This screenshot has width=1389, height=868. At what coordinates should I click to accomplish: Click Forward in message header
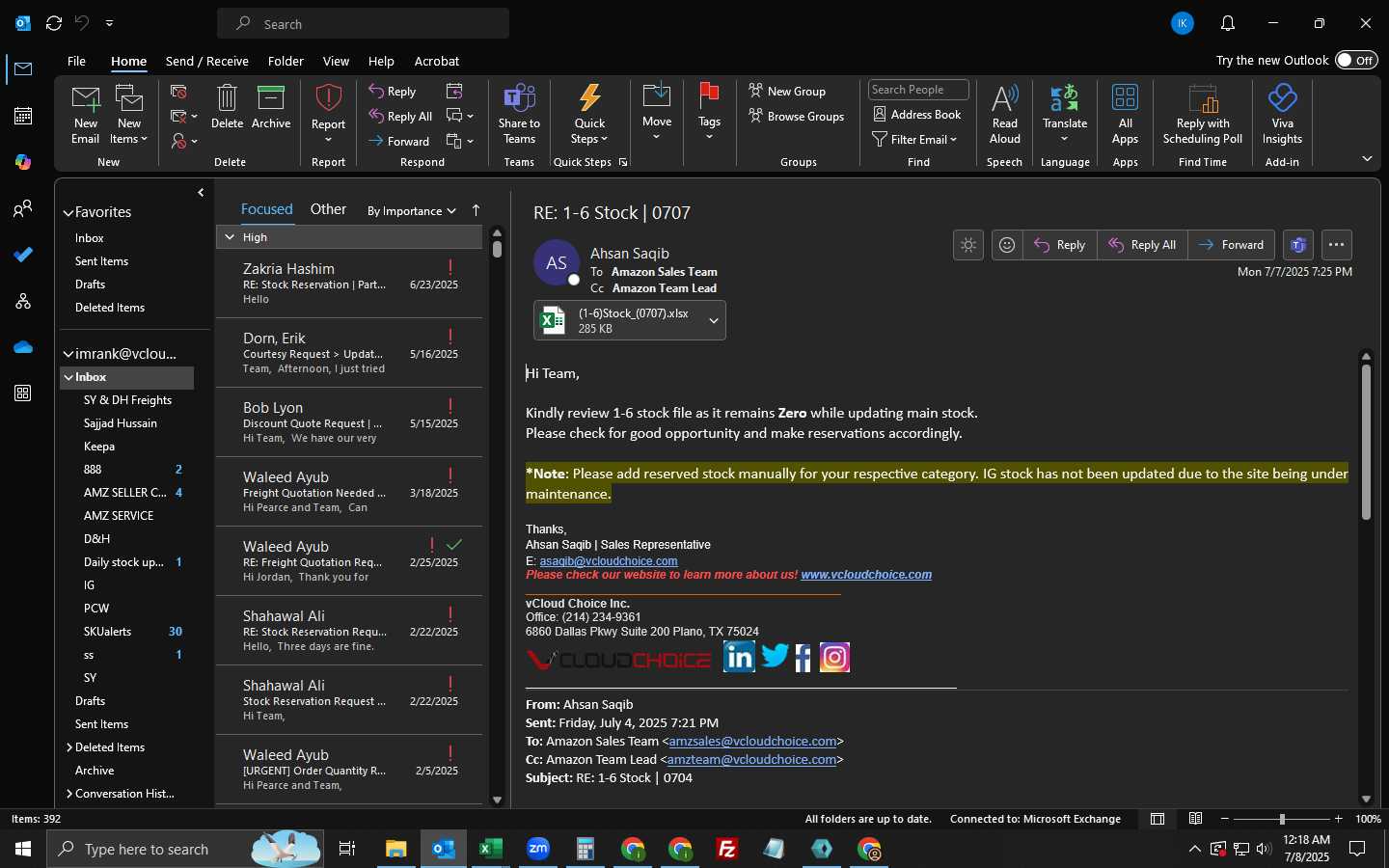click(x=1231, y=245)
